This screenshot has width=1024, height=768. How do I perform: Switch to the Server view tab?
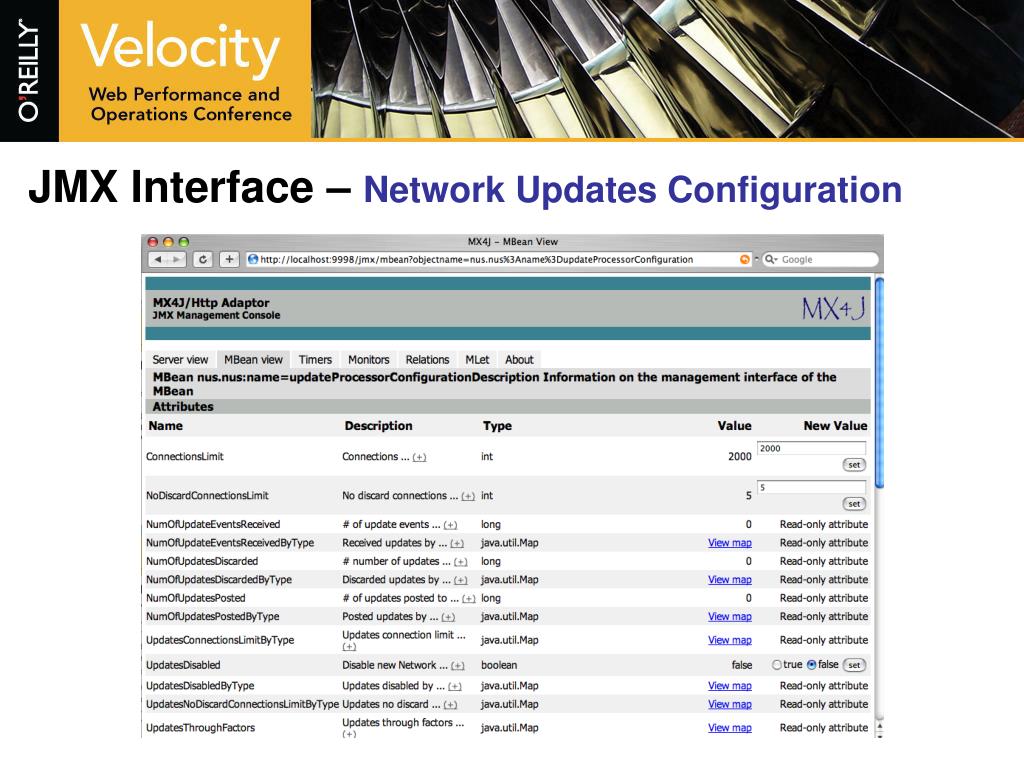click(x=180, y=360)
